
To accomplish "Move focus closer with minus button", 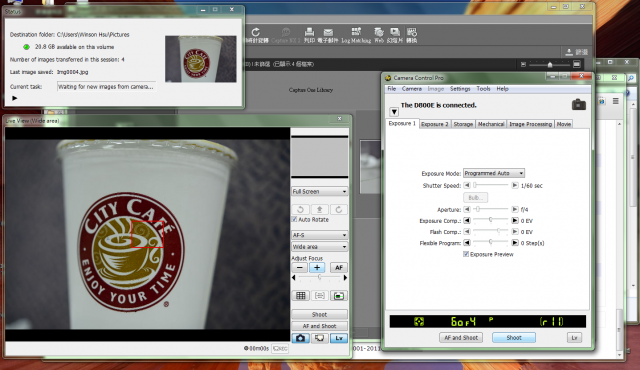I will click(300, 268).
